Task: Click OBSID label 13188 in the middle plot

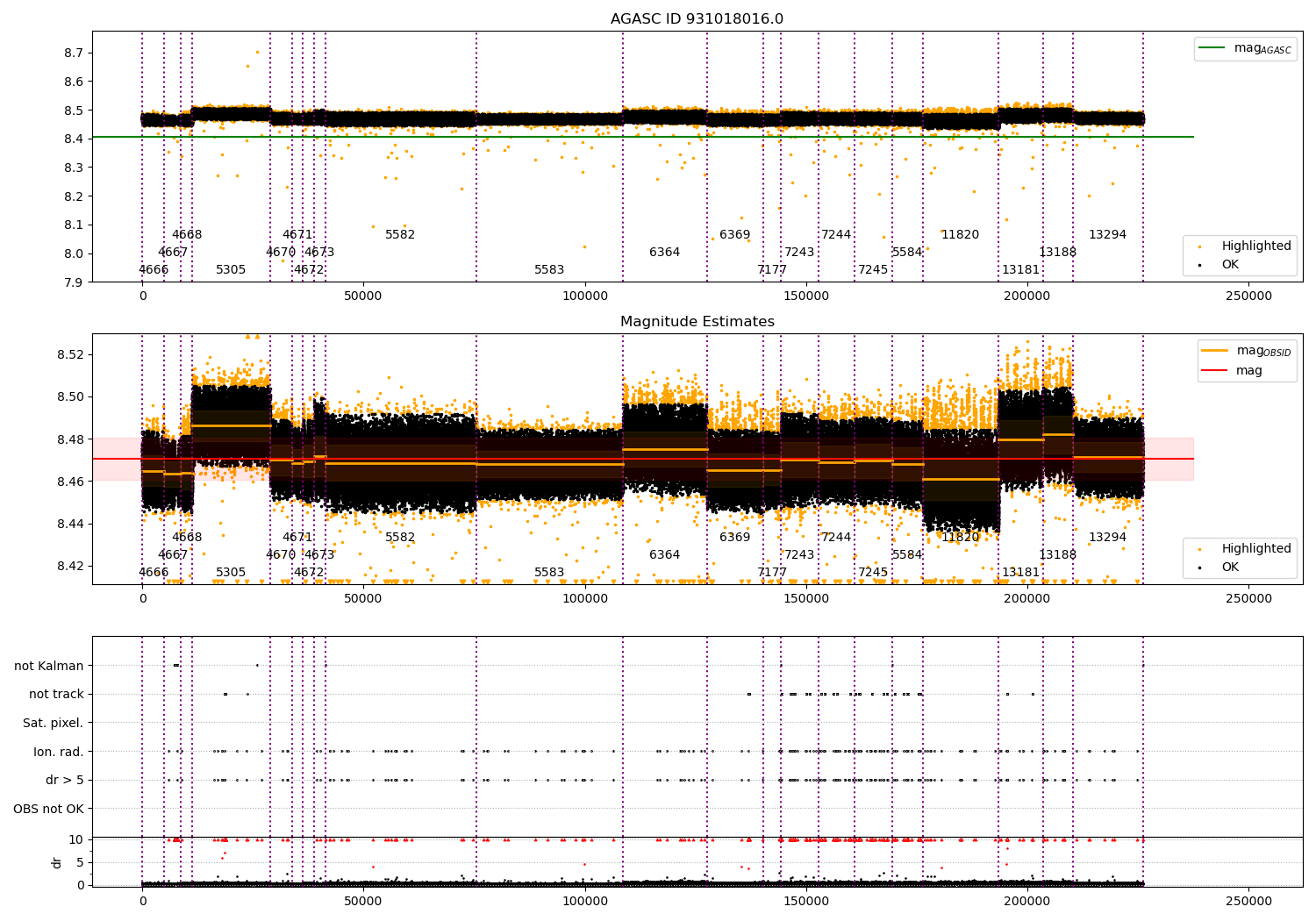Action: pos(1057,554)
